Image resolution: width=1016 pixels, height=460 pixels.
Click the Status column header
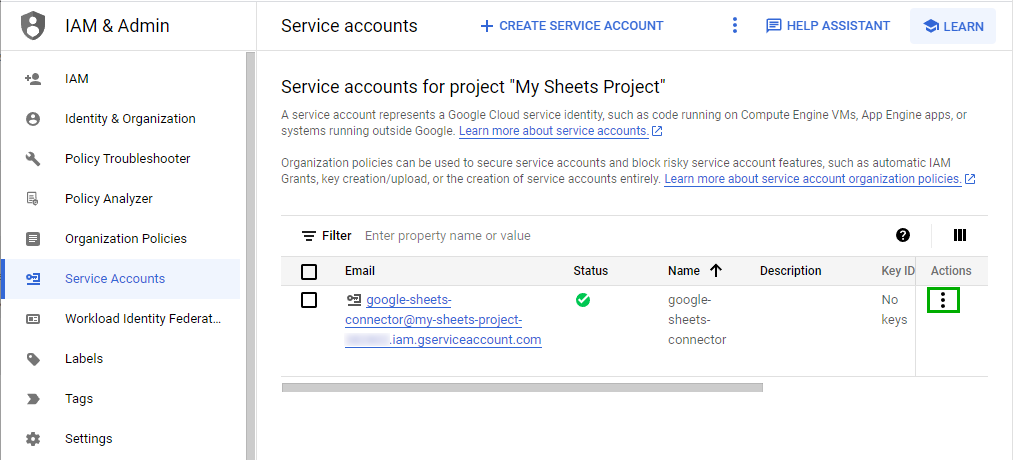pos(590,271)
